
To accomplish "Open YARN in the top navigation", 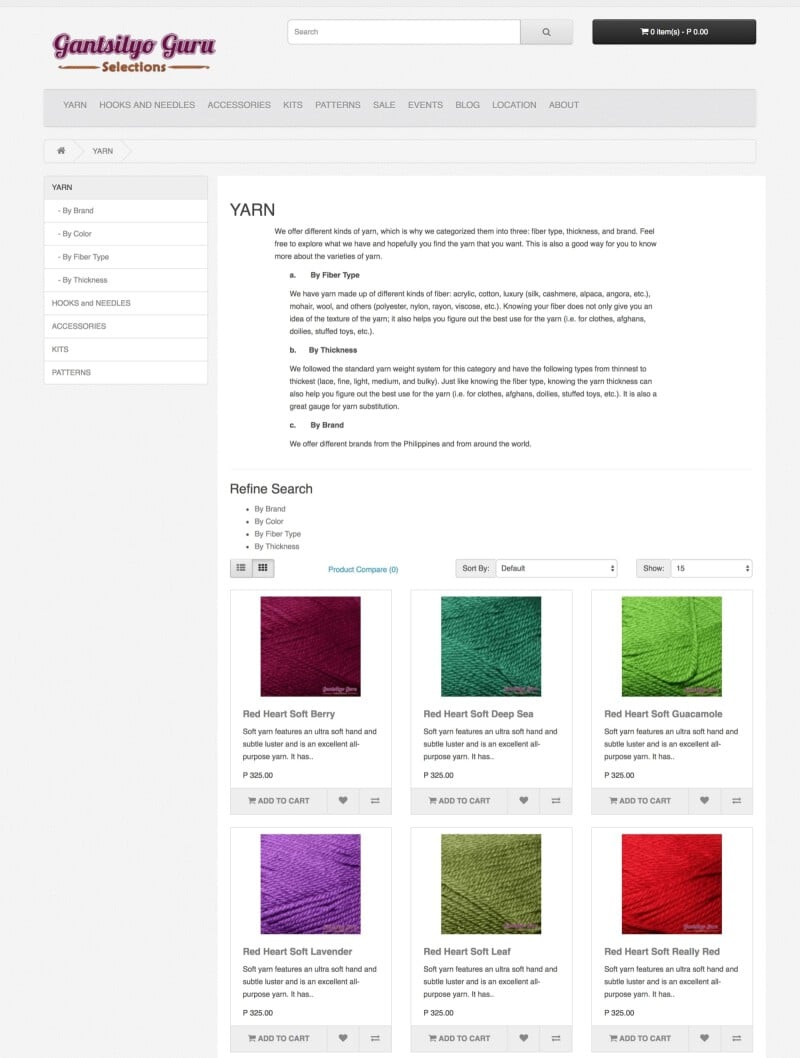I will tap(75, 105).
